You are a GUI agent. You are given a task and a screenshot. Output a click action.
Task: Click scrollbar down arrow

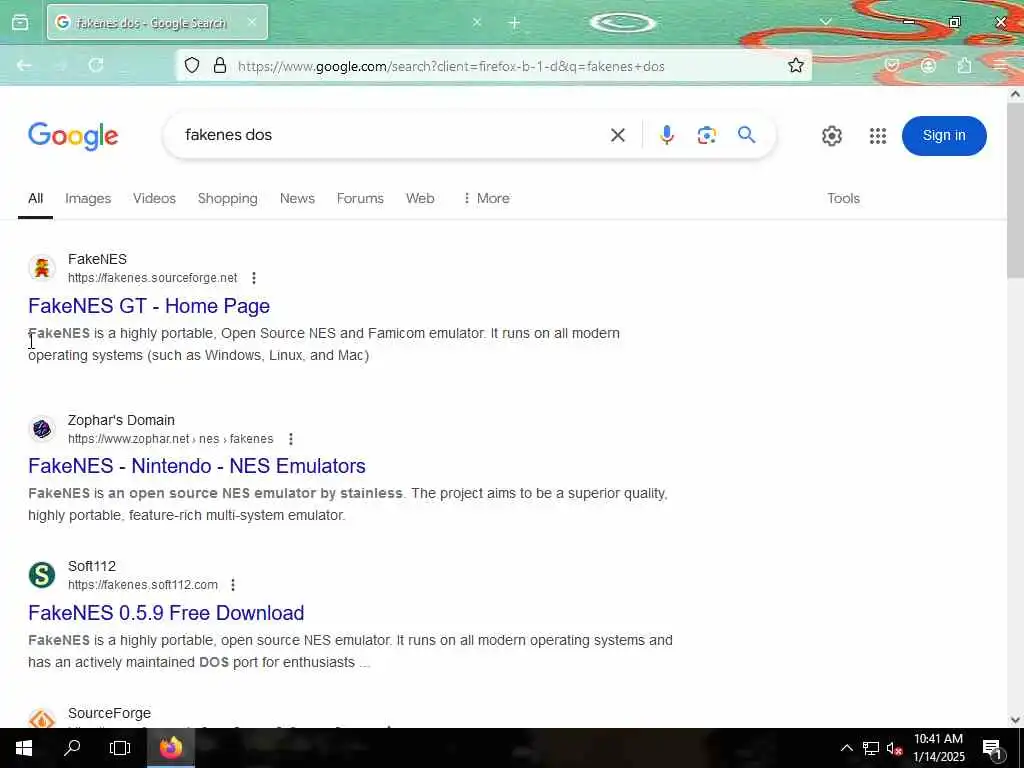pos(1015,720)
